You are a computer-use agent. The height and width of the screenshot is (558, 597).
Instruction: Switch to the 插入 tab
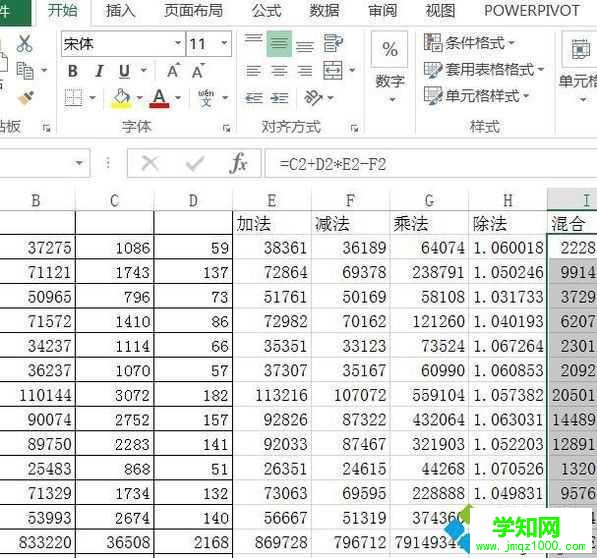120,10
